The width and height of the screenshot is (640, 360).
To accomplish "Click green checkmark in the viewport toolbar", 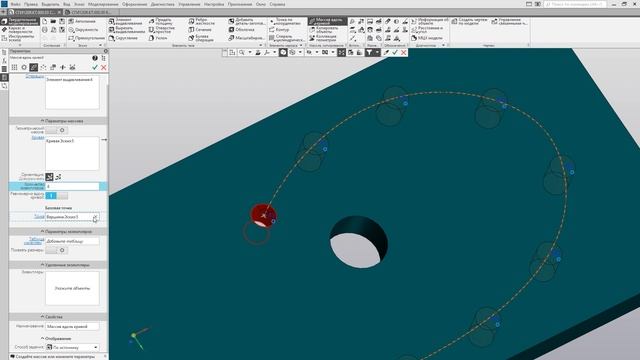I will click(395, 53).
